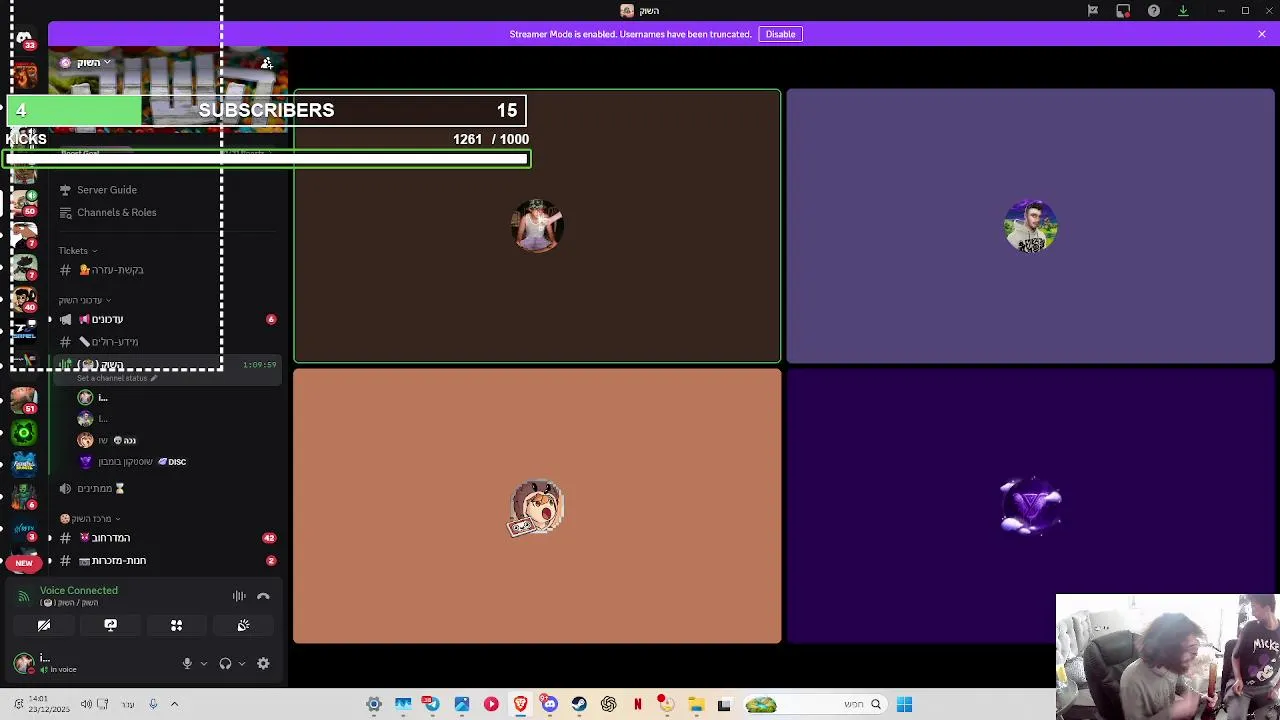This screenshot has height=720, width=1280.
Task: Click Set a channel status
Action: point(116,378)
